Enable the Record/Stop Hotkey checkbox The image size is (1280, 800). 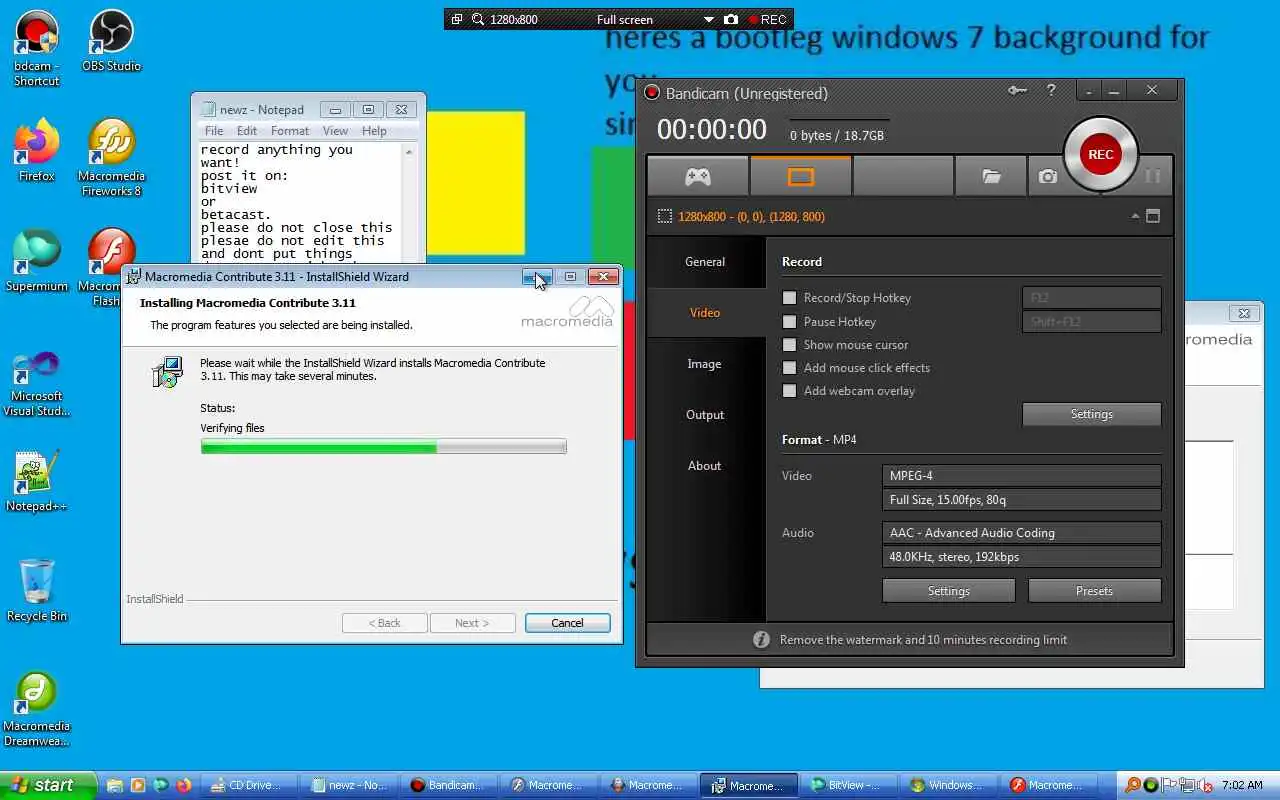tap(790, 297)
